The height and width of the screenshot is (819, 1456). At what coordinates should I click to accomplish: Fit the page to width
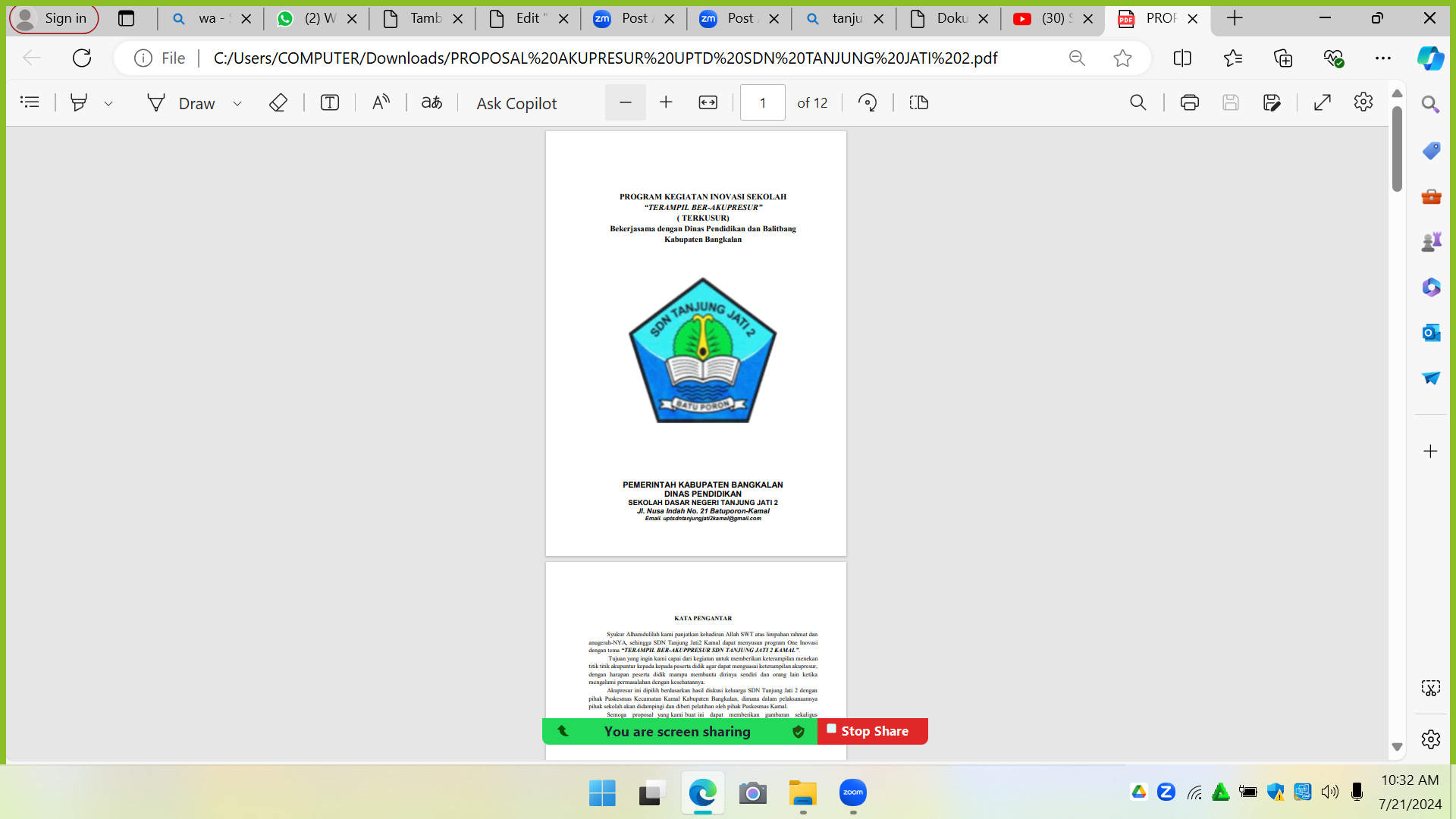[708, 102]
